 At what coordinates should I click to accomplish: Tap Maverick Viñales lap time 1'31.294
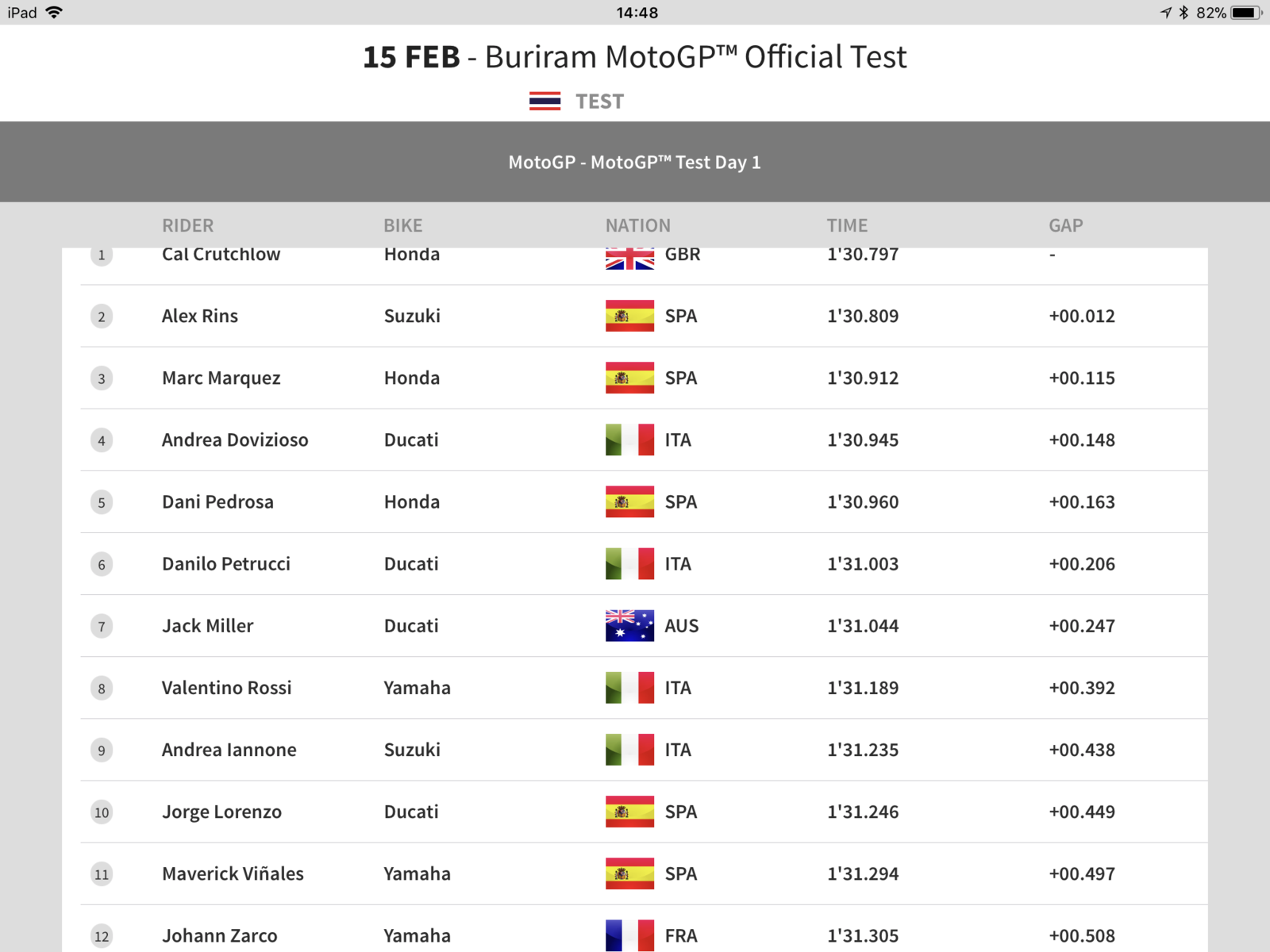pyautogui.click(x=863, y=873)
